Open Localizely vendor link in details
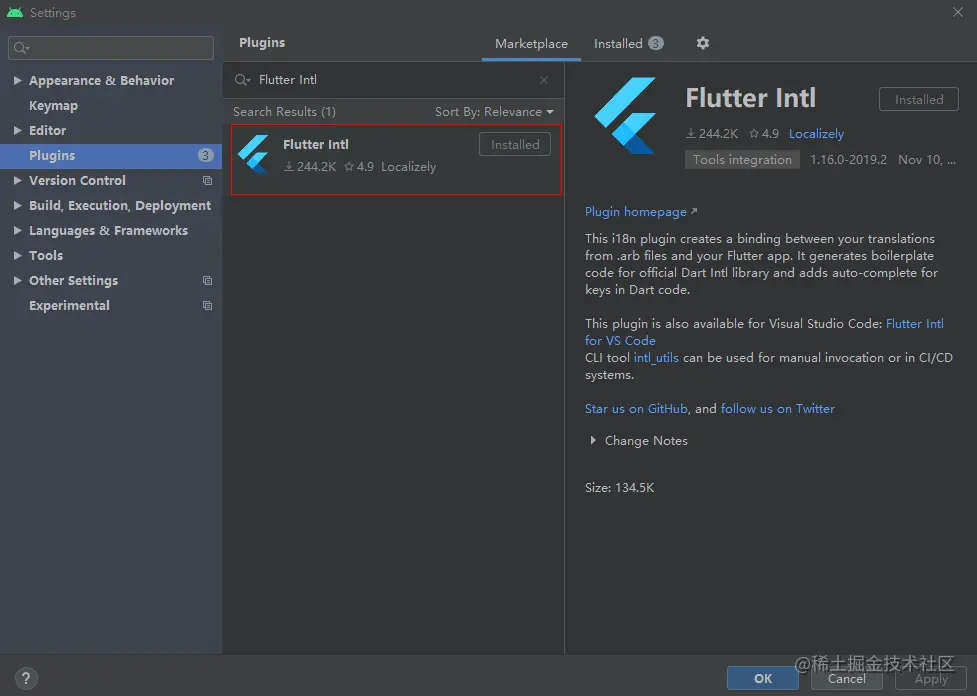The width and height of the screenshot is (977, 696). click(816, 133)
